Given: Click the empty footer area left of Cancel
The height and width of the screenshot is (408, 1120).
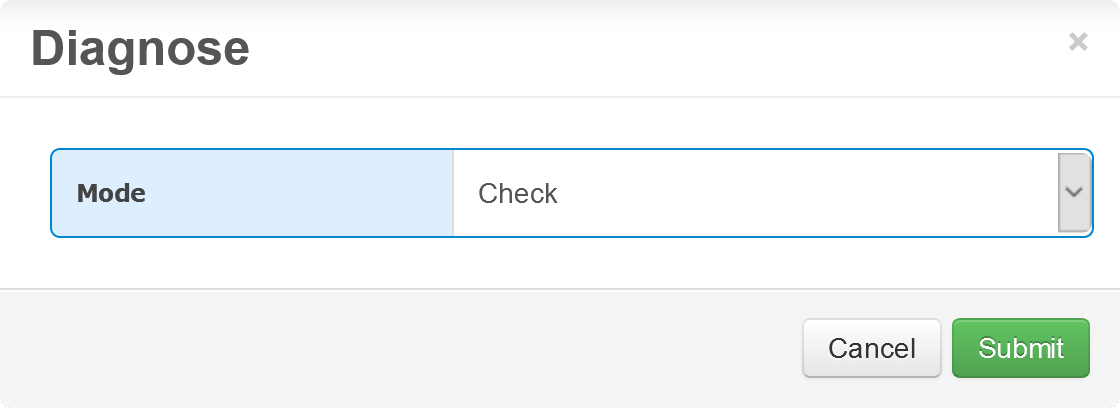Looking at the screenshot, I should pyautogui.click(x=400, y=348).
